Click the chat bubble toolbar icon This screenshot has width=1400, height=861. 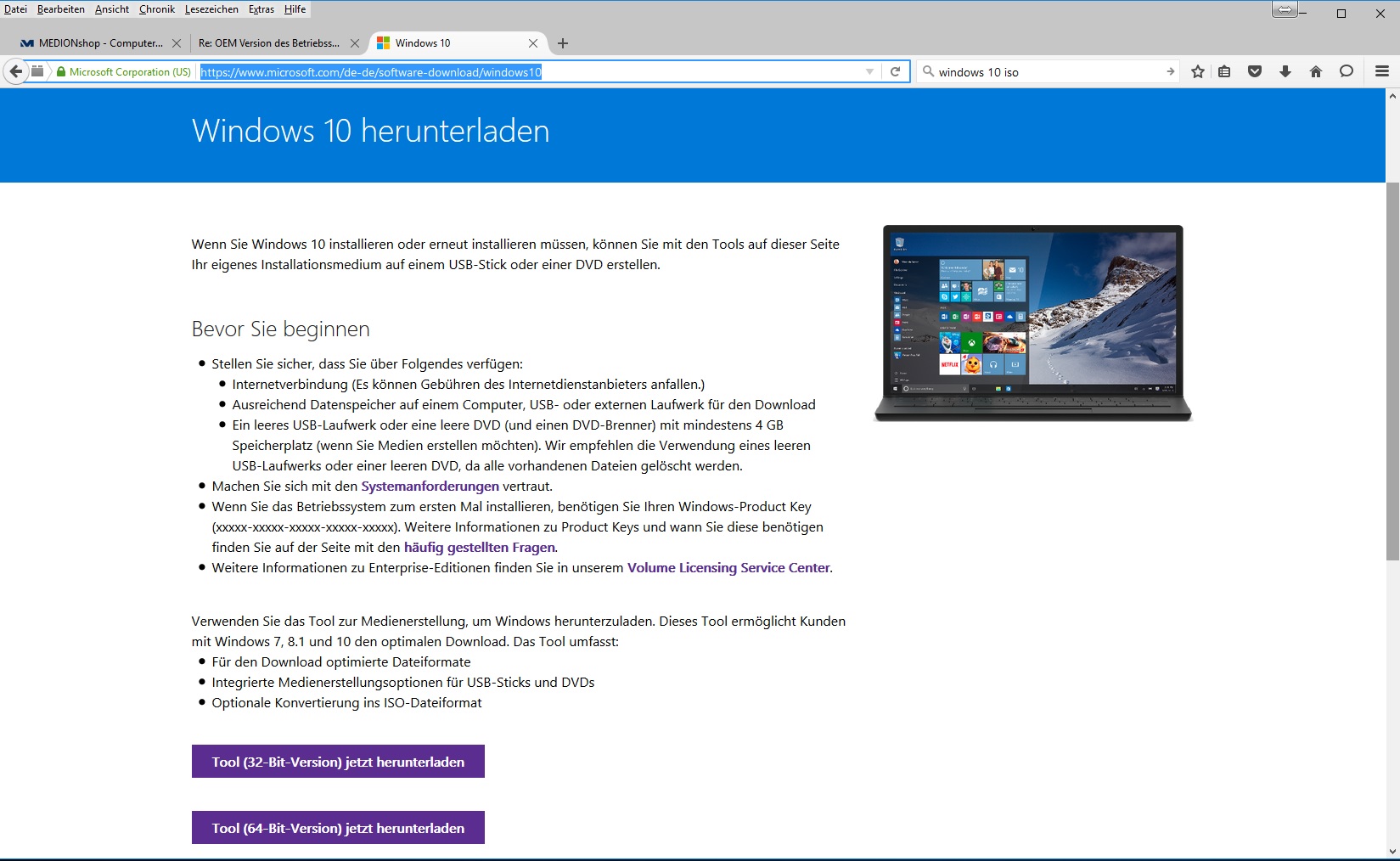tap(1347, 72)
